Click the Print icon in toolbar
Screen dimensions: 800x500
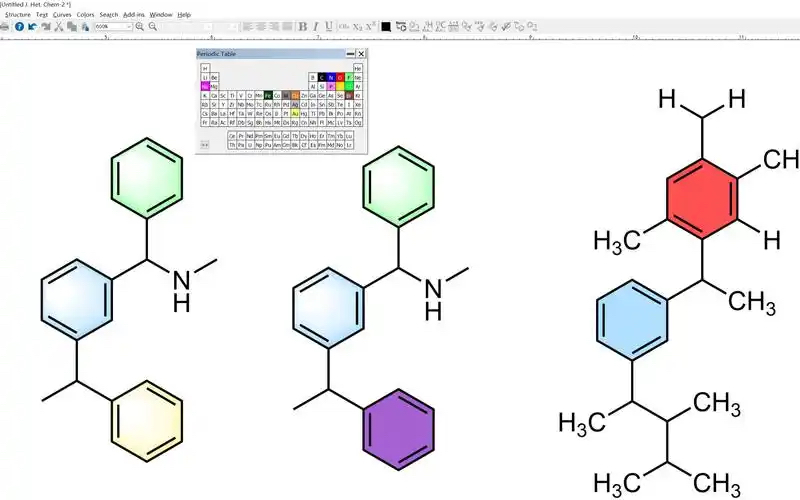(x=6, y=26)
